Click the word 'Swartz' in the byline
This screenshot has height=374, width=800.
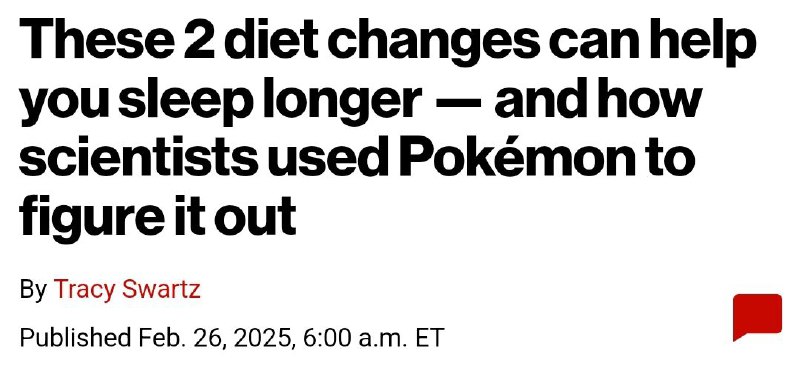(161, 289)
